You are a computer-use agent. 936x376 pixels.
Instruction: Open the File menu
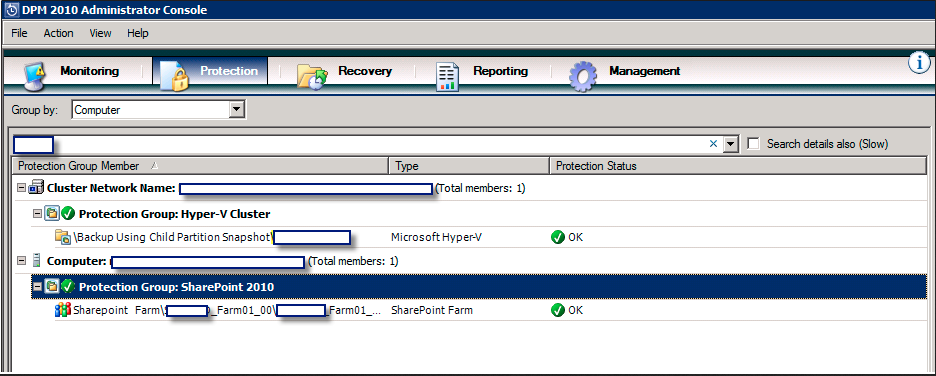(x=19, y=33)
